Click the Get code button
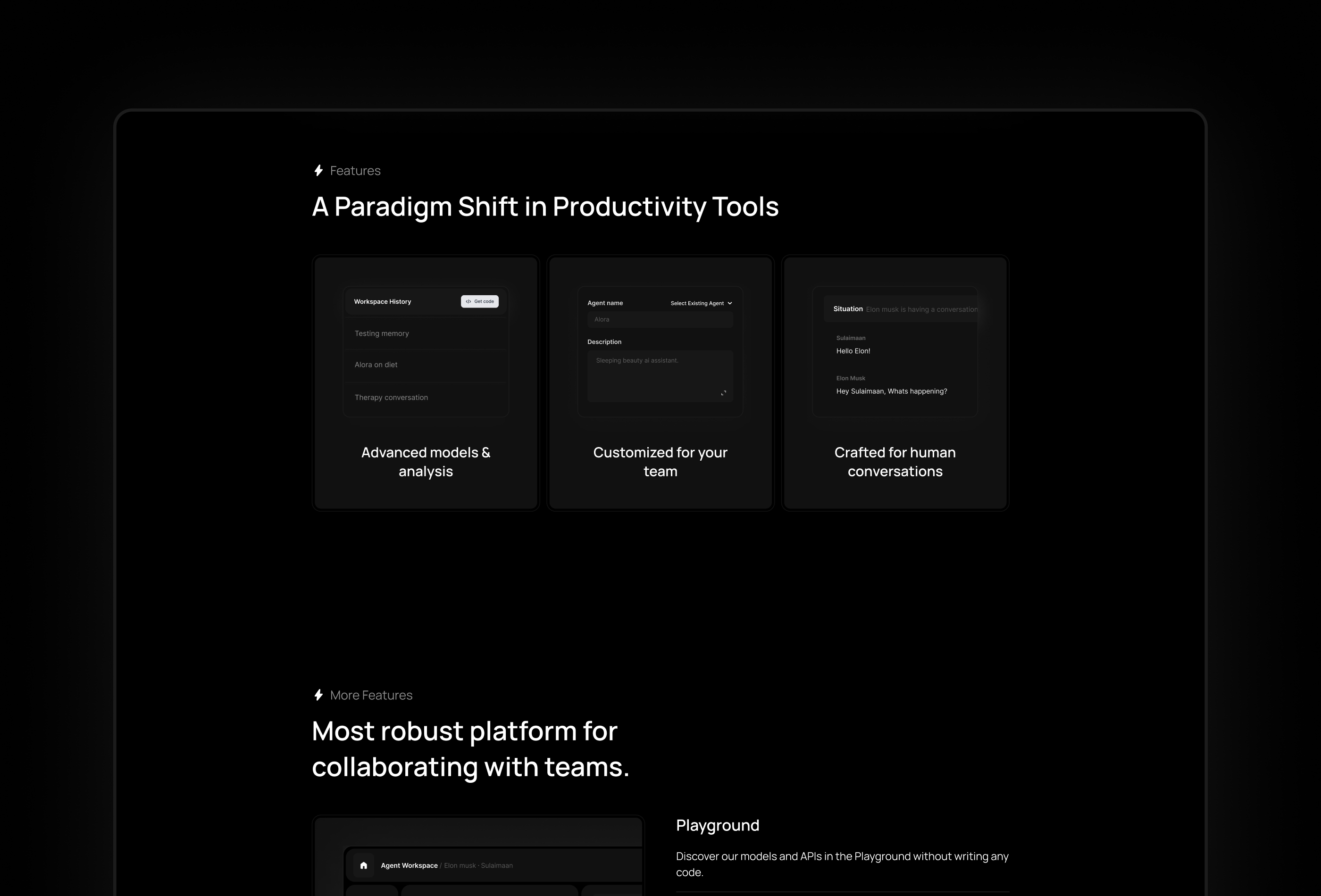Viewport: 1321px width, 896px height. pos(479,302)
